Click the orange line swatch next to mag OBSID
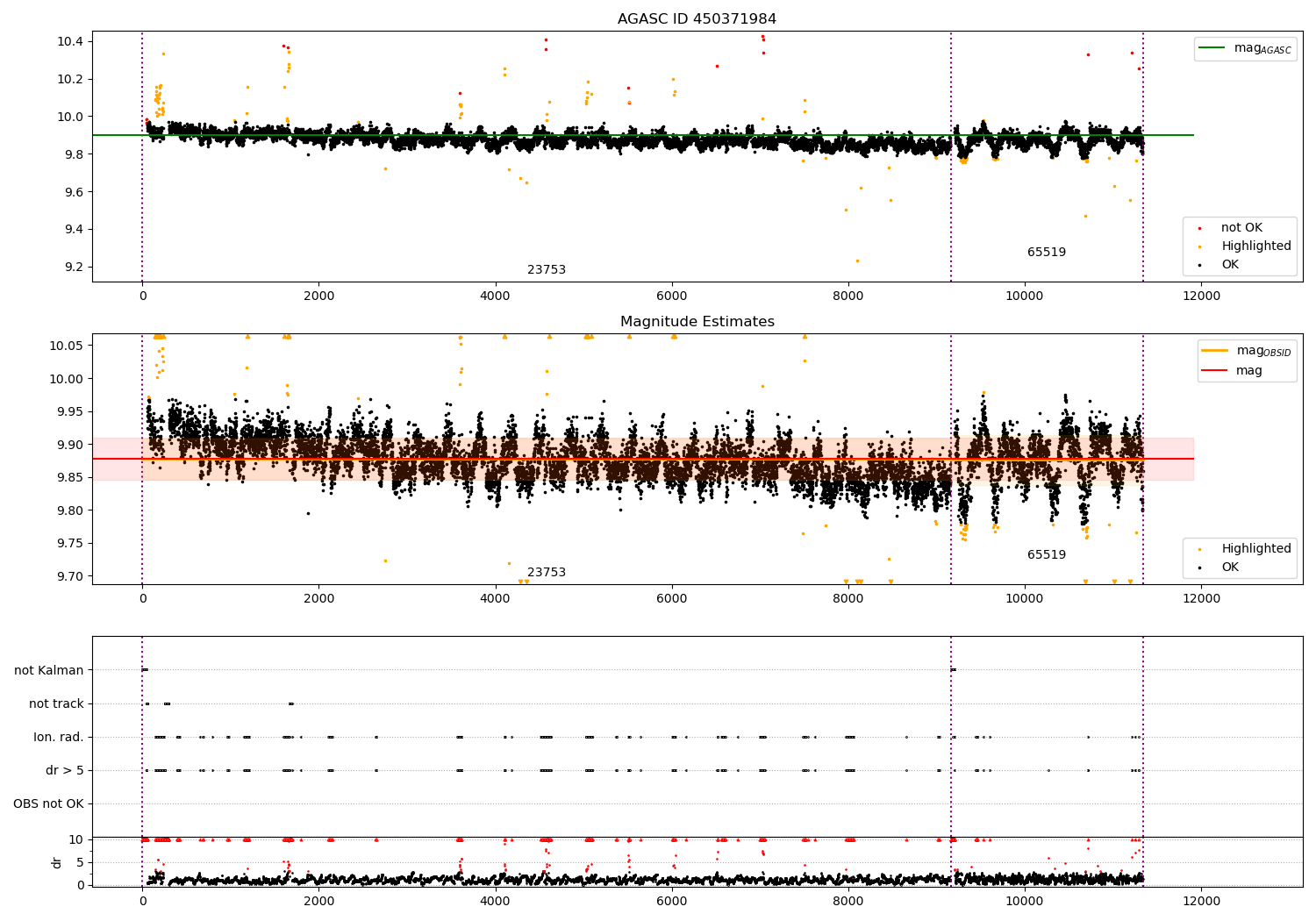Screen dimensions: 1316x921 point(1214,351)
